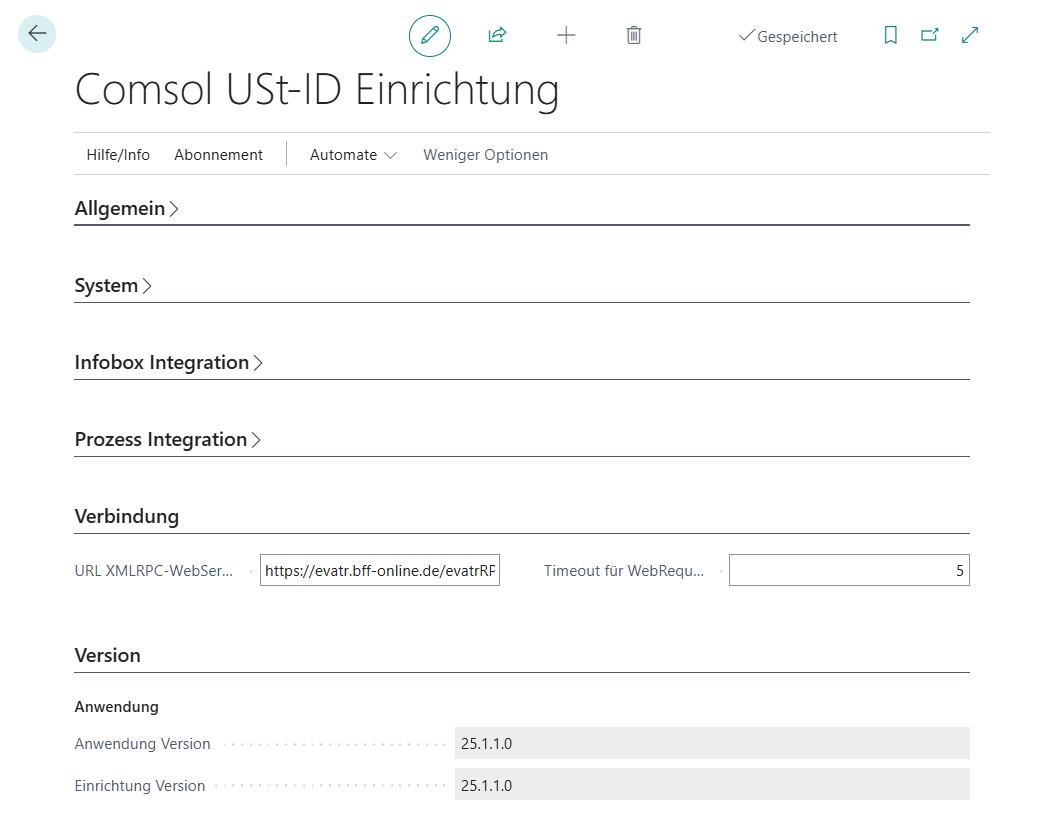Open the Automate dropdown menu
This screenshot has height=817, width=1064.
353,155
